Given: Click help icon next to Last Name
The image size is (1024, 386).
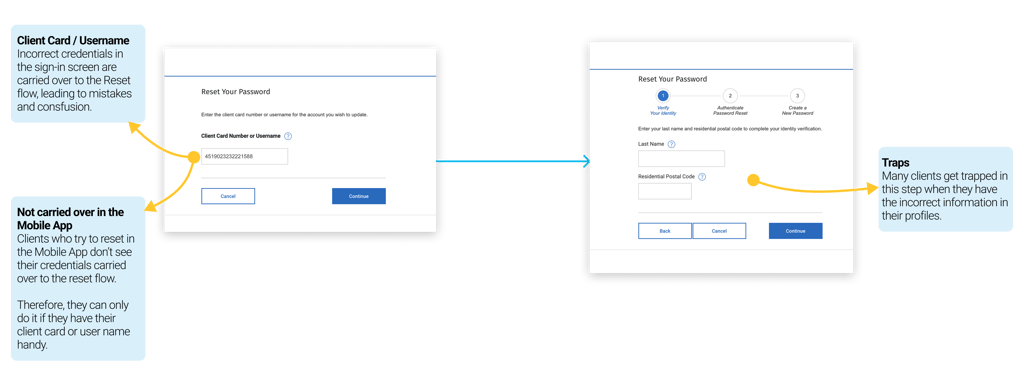Looking at the screenshot, I should click(x=671, y=144).
